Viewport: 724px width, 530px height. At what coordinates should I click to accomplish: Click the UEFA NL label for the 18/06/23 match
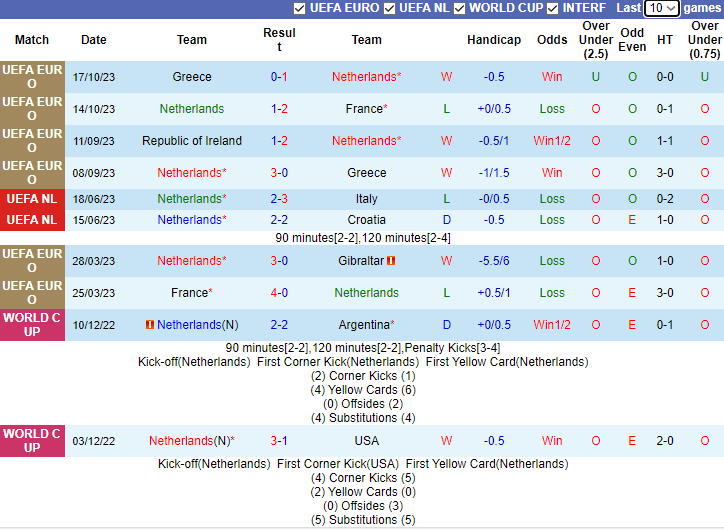click(32, 199)
